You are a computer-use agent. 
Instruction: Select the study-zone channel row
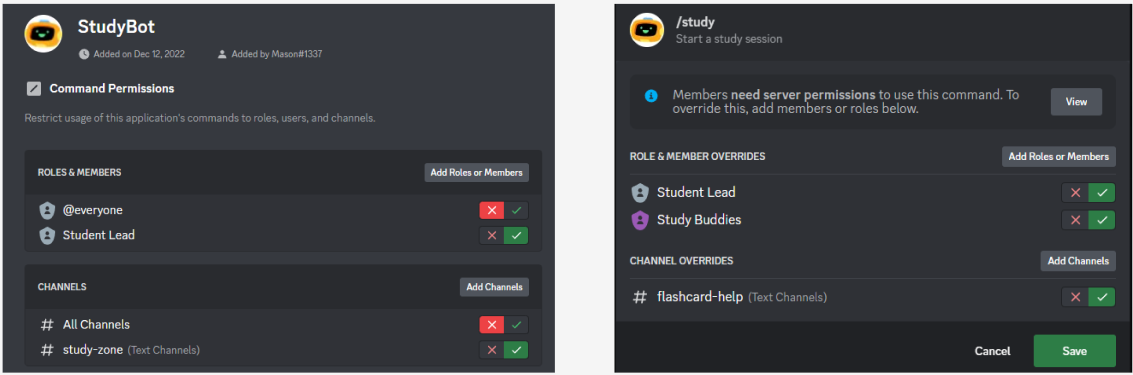[x=283, y=350]
